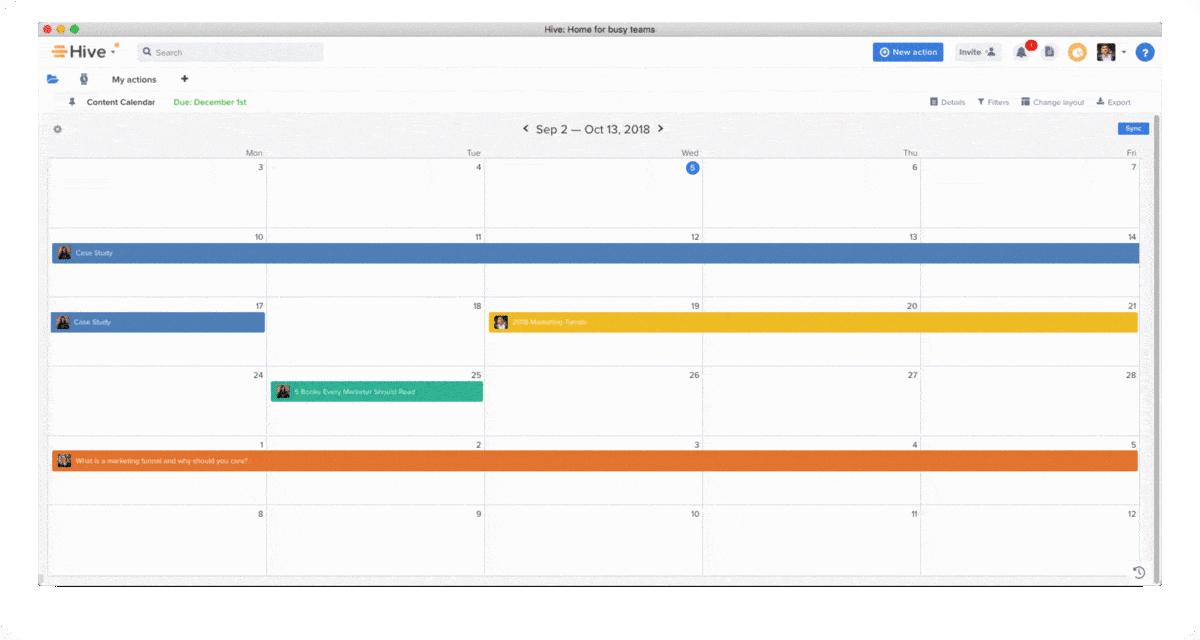The height and width of the screenshot is (640, 1200).
Task: Open the Details panel
Action: pyautogui.click(x=947, y=102)
